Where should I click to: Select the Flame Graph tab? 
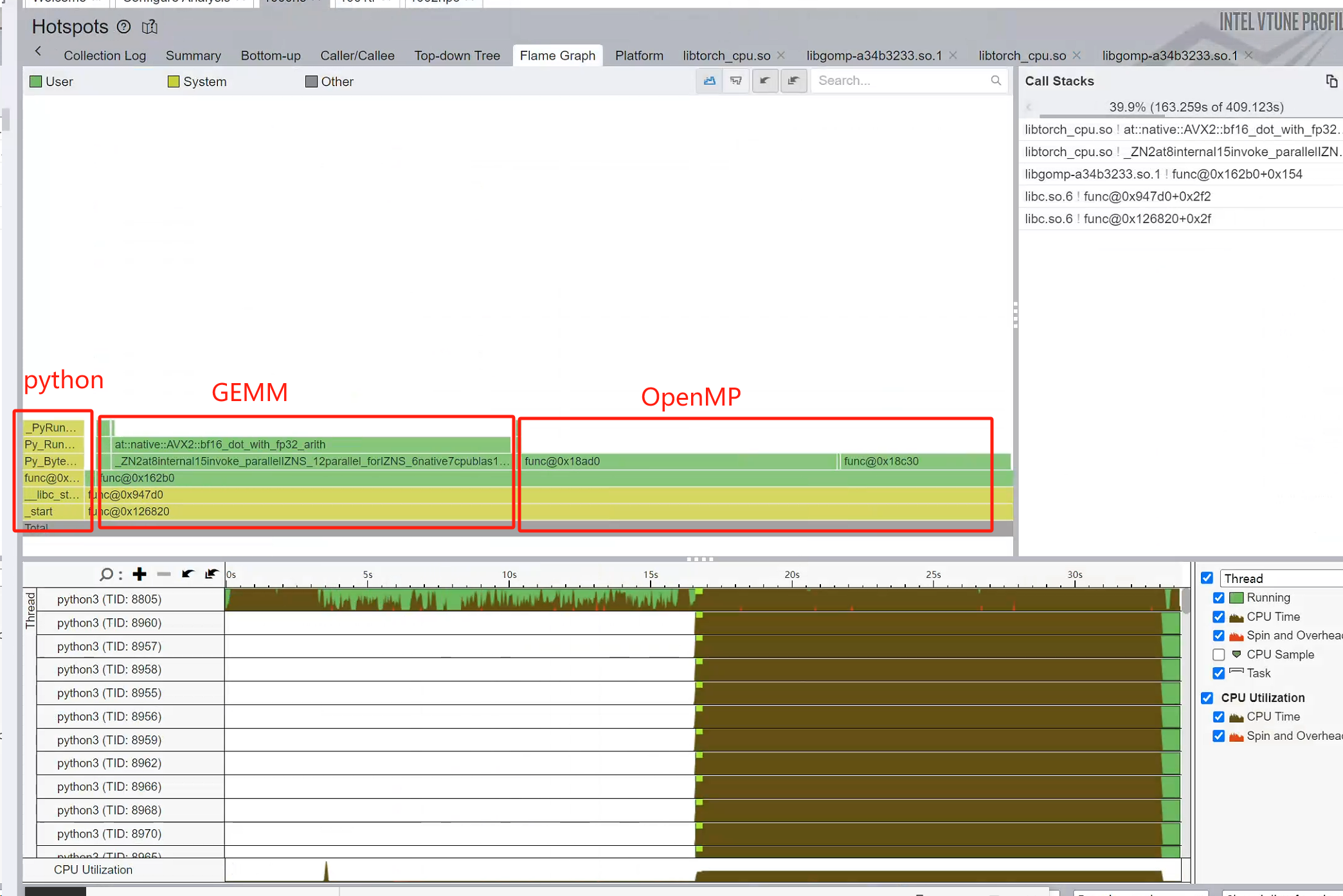(x=557, y=56)
